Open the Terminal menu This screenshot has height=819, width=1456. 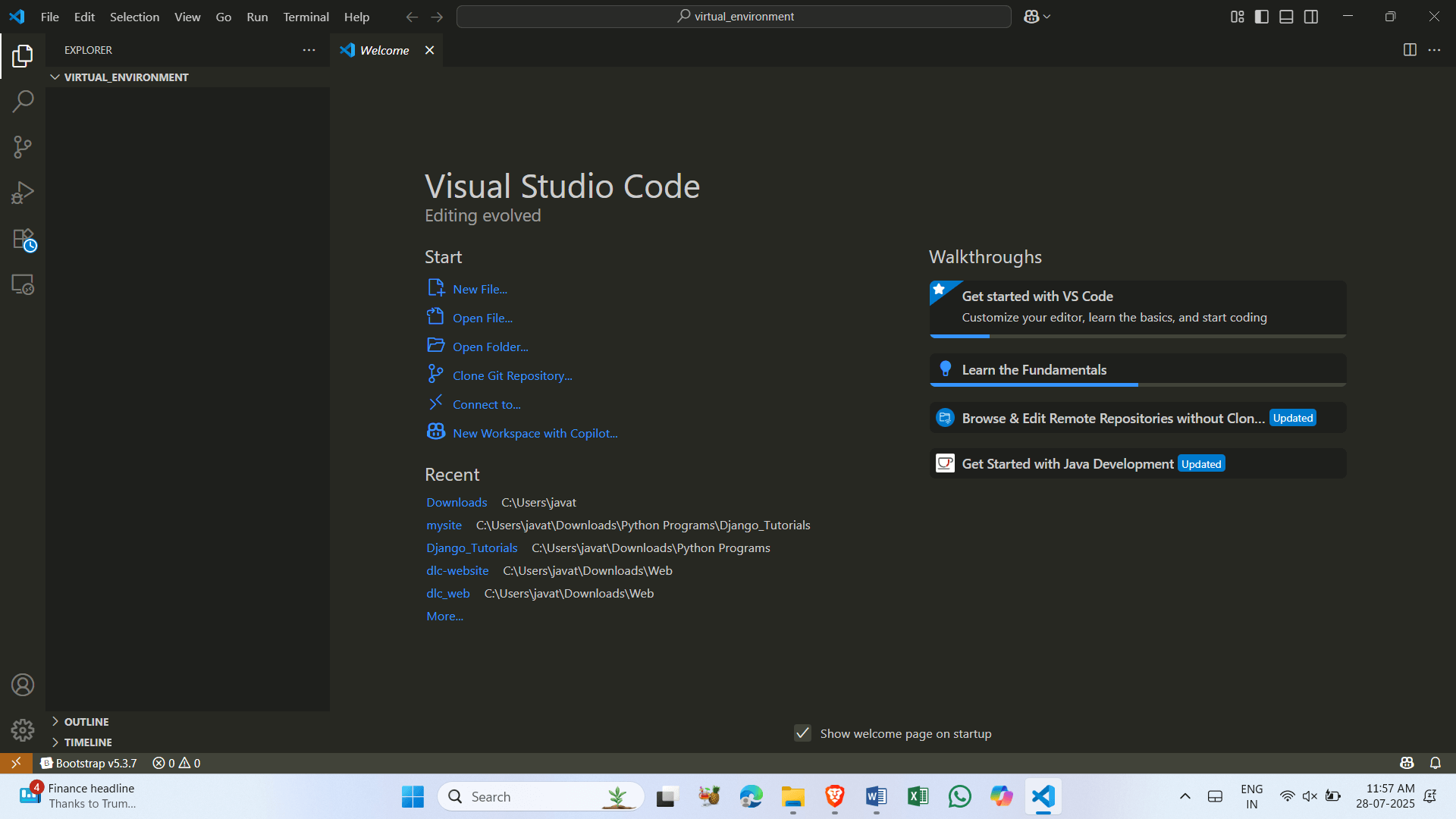[306, 16]
